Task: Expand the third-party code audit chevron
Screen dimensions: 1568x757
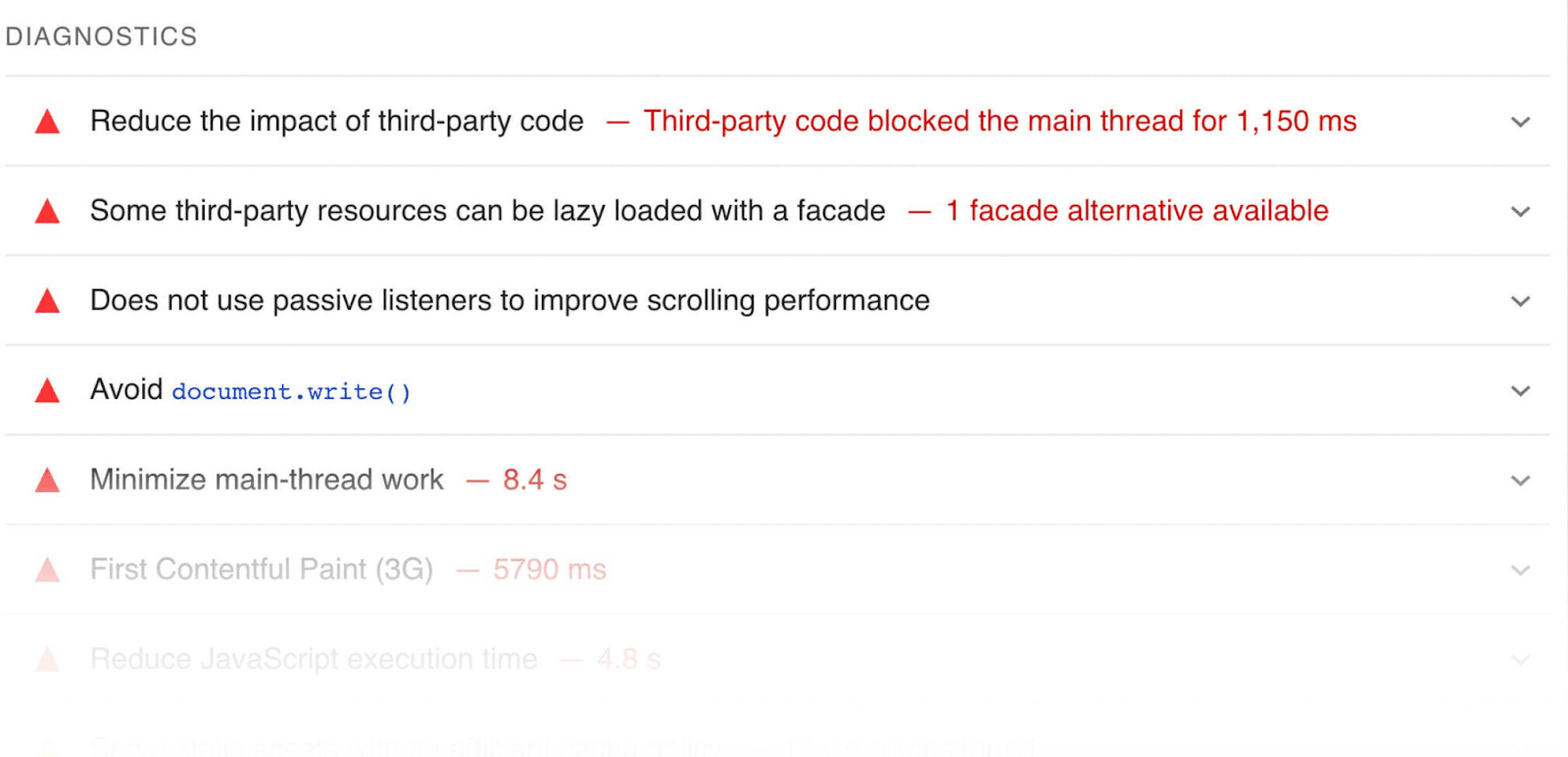Action: [1520, 123]
